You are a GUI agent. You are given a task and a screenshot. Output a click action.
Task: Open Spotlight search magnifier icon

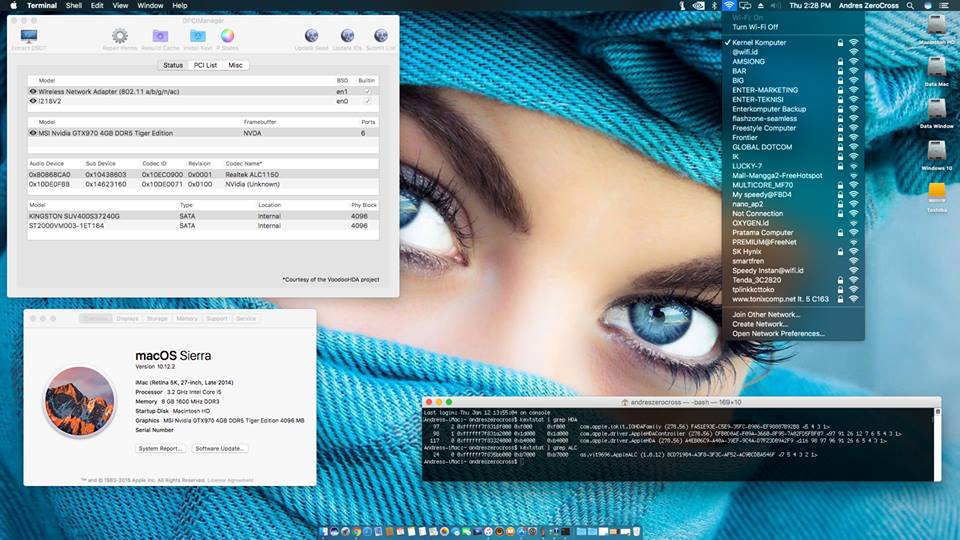tap(910, 6)
